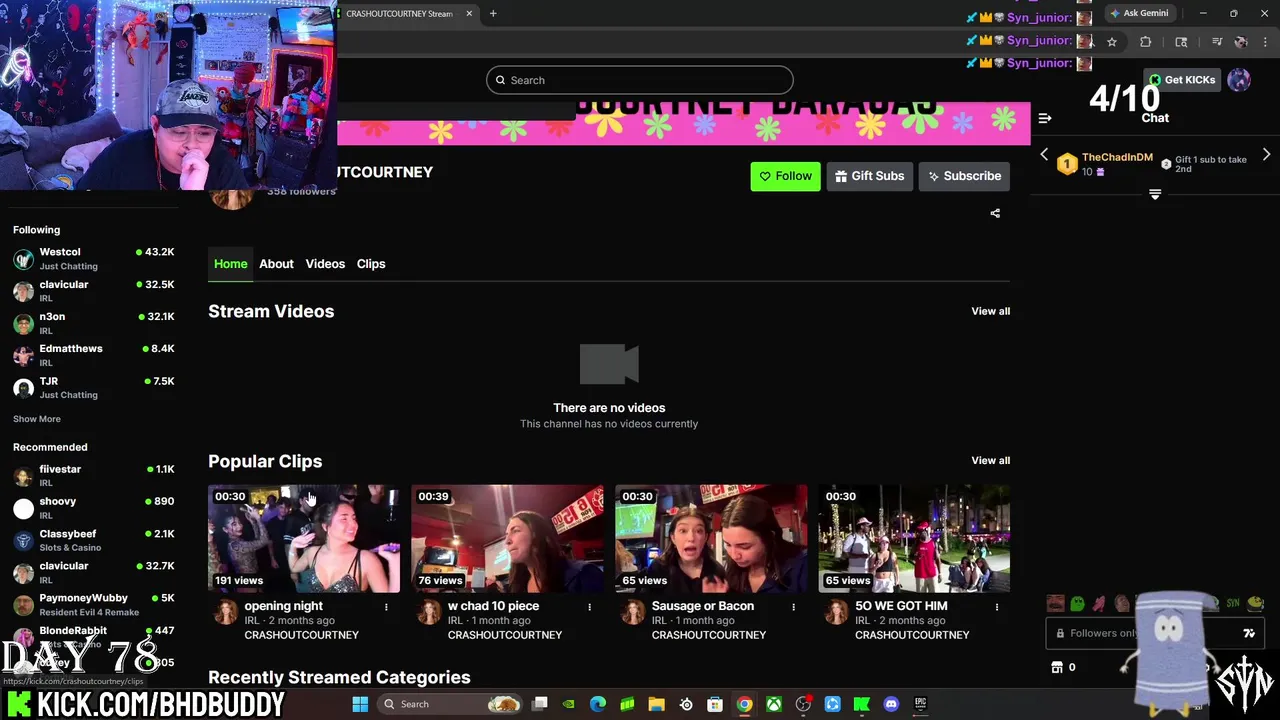Play the 'SO WE GOT HIM' clip thumbnail
The image size is (1280, 720).
(914, 539)
